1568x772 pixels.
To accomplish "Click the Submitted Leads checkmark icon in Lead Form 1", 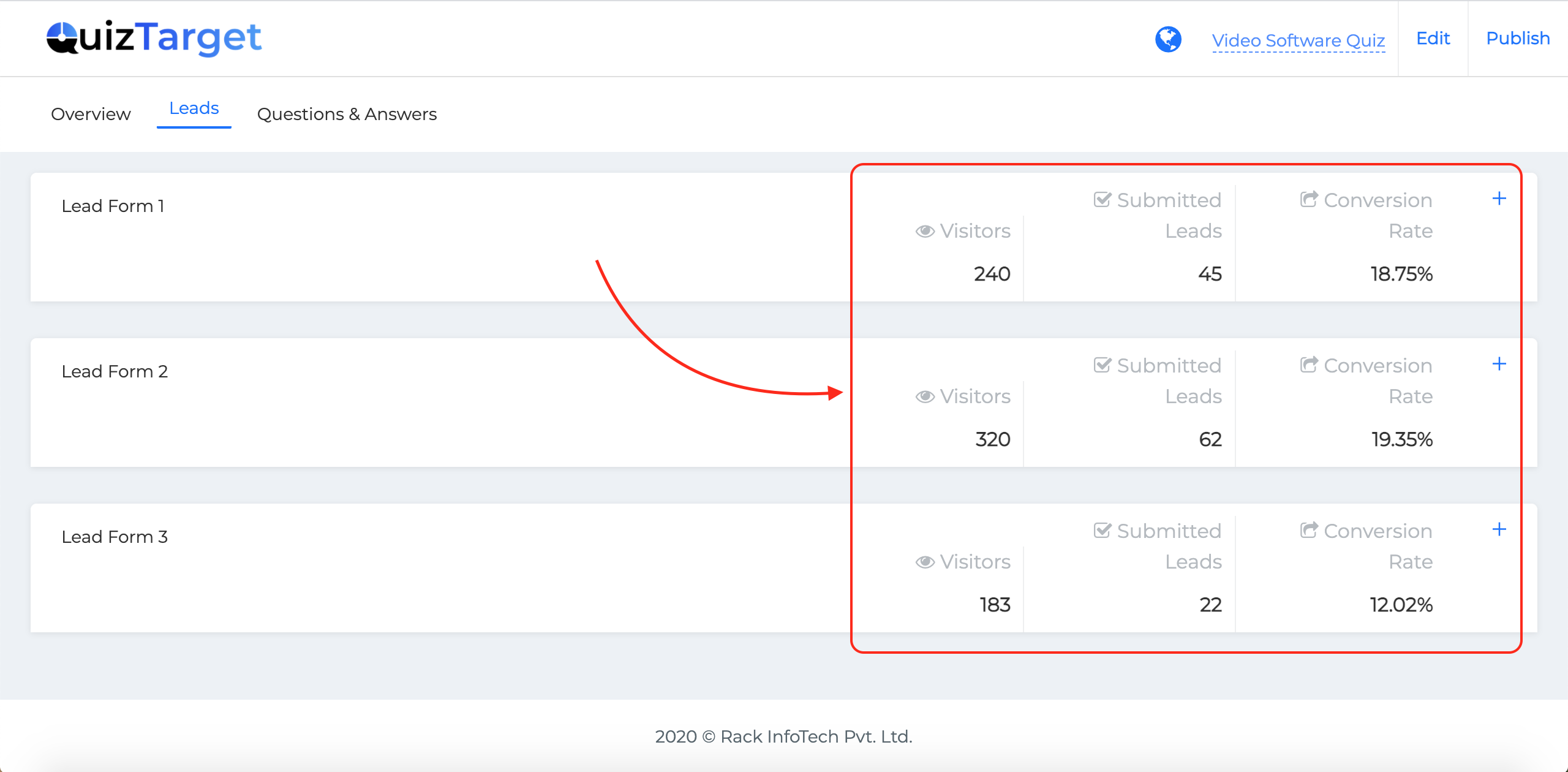I will [x=1102, y=200].
